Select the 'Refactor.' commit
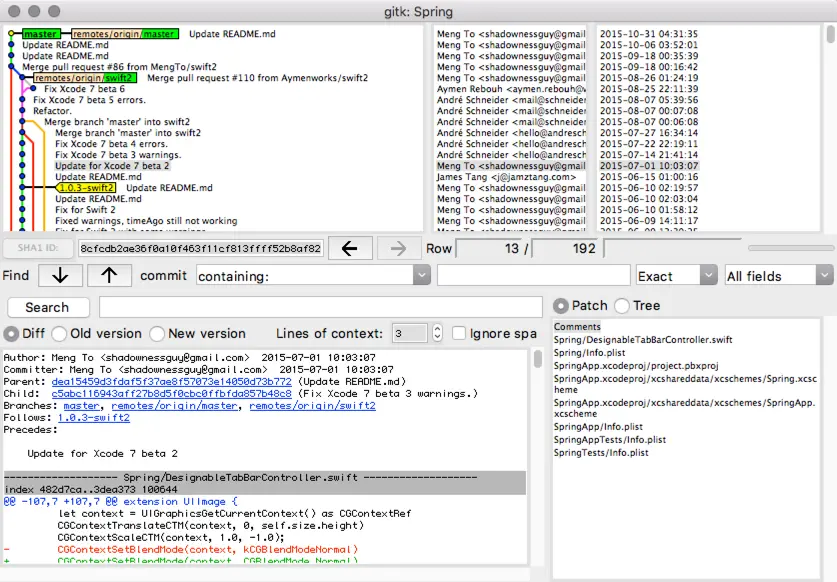 click(52, 111)
